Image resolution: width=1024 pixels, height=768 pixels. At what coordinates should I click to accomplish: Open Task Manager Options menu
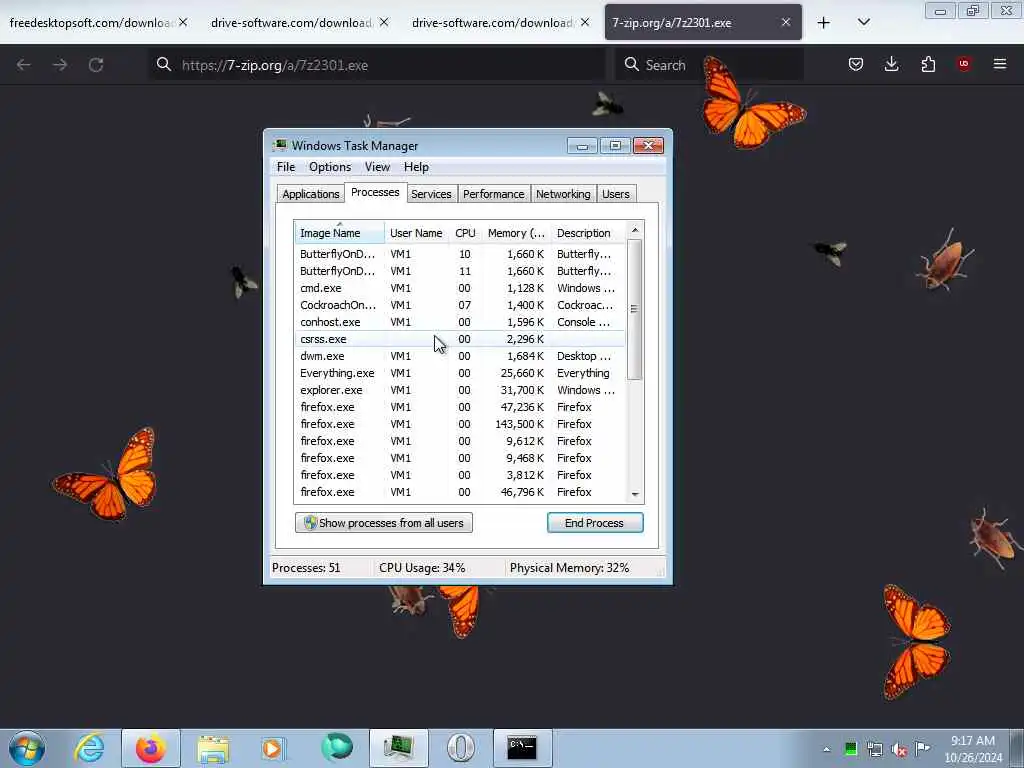(330, 167)
